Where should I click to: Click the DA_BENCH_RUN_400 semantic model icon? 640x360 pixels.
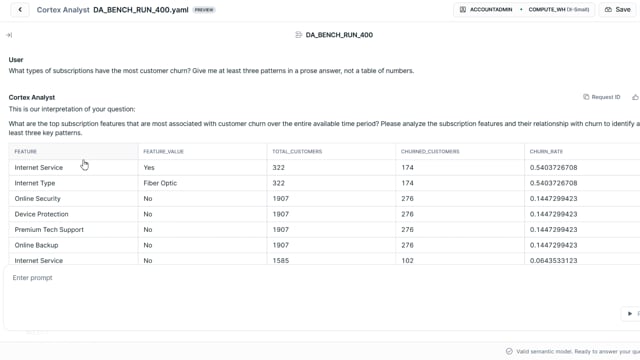[298, 35]
